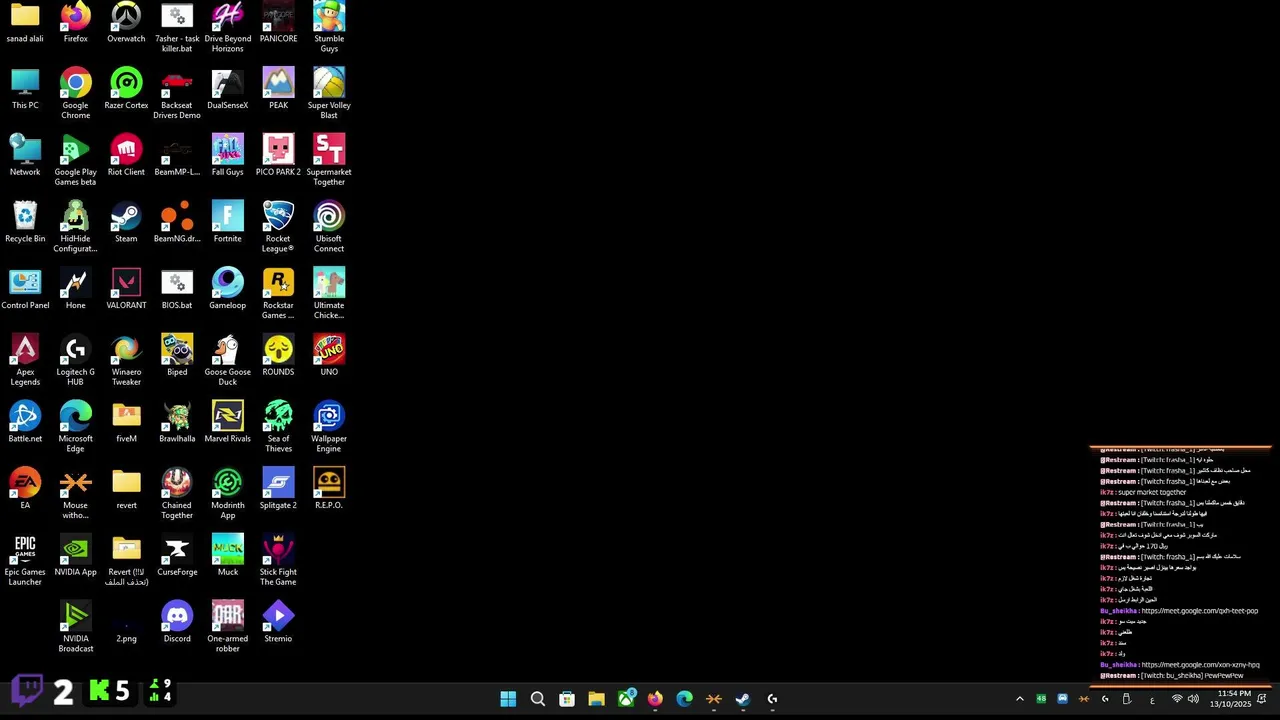Screen dimensions: 1280x720
Task: Open Microsoft Store from the taskbar
Action: tap(567, 699)
